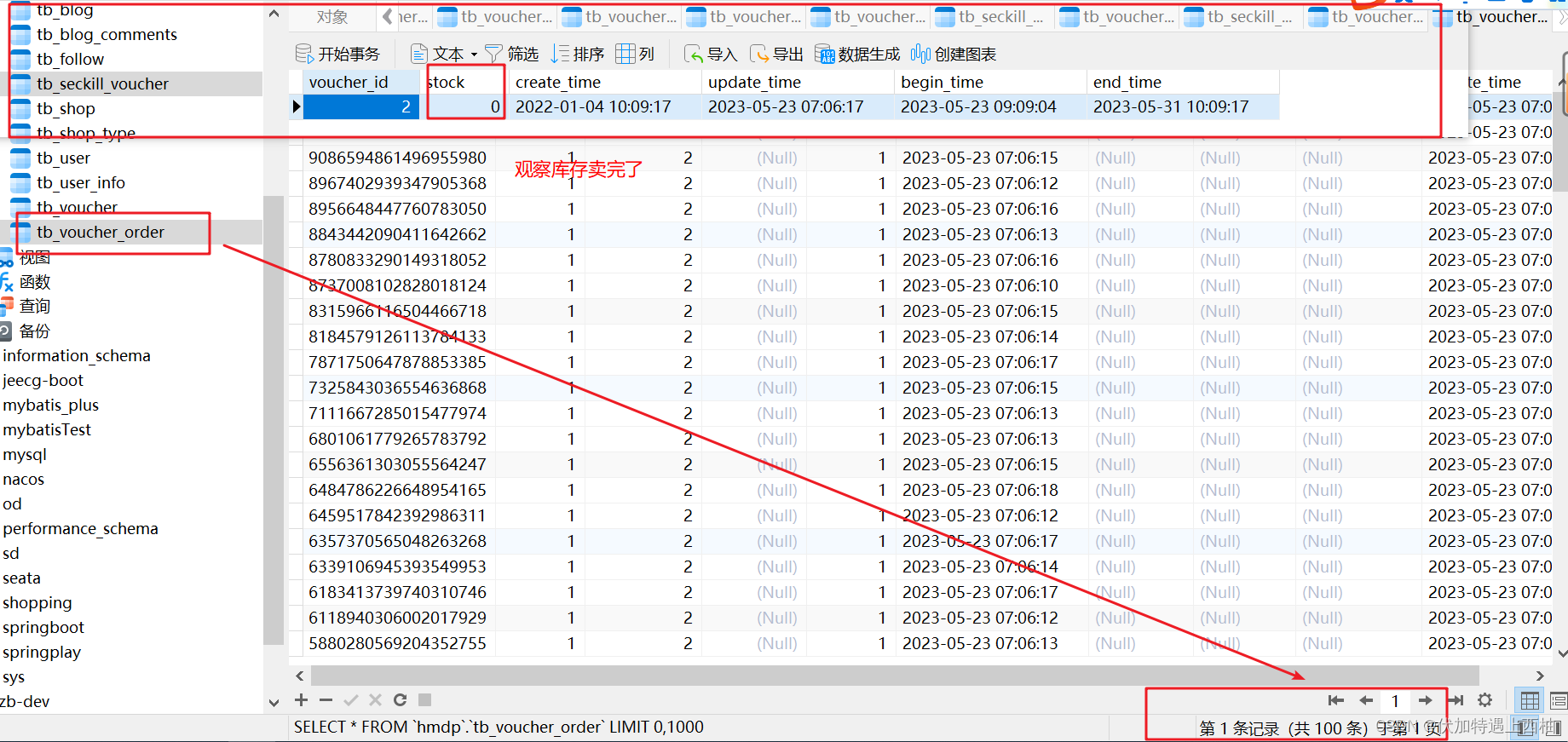Screen dimensions: 1568x742
Task: Click the page number field showing 1
Action: click(x=1395, y=701)
